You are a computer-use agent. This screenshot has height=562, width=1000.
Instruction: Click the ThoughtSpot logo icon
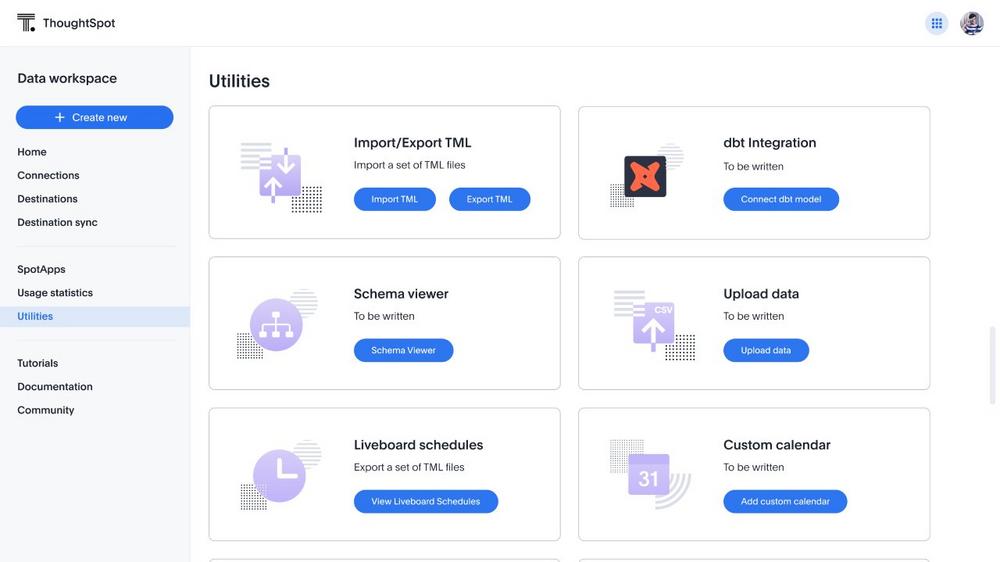point(26,23)
